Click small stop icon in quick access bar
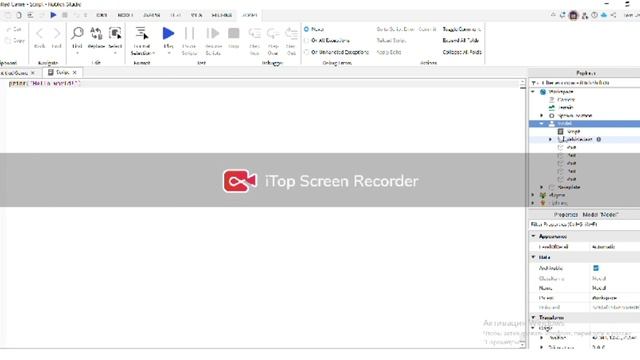The height and width of the screenshot is (360, 640). [64, 15]
